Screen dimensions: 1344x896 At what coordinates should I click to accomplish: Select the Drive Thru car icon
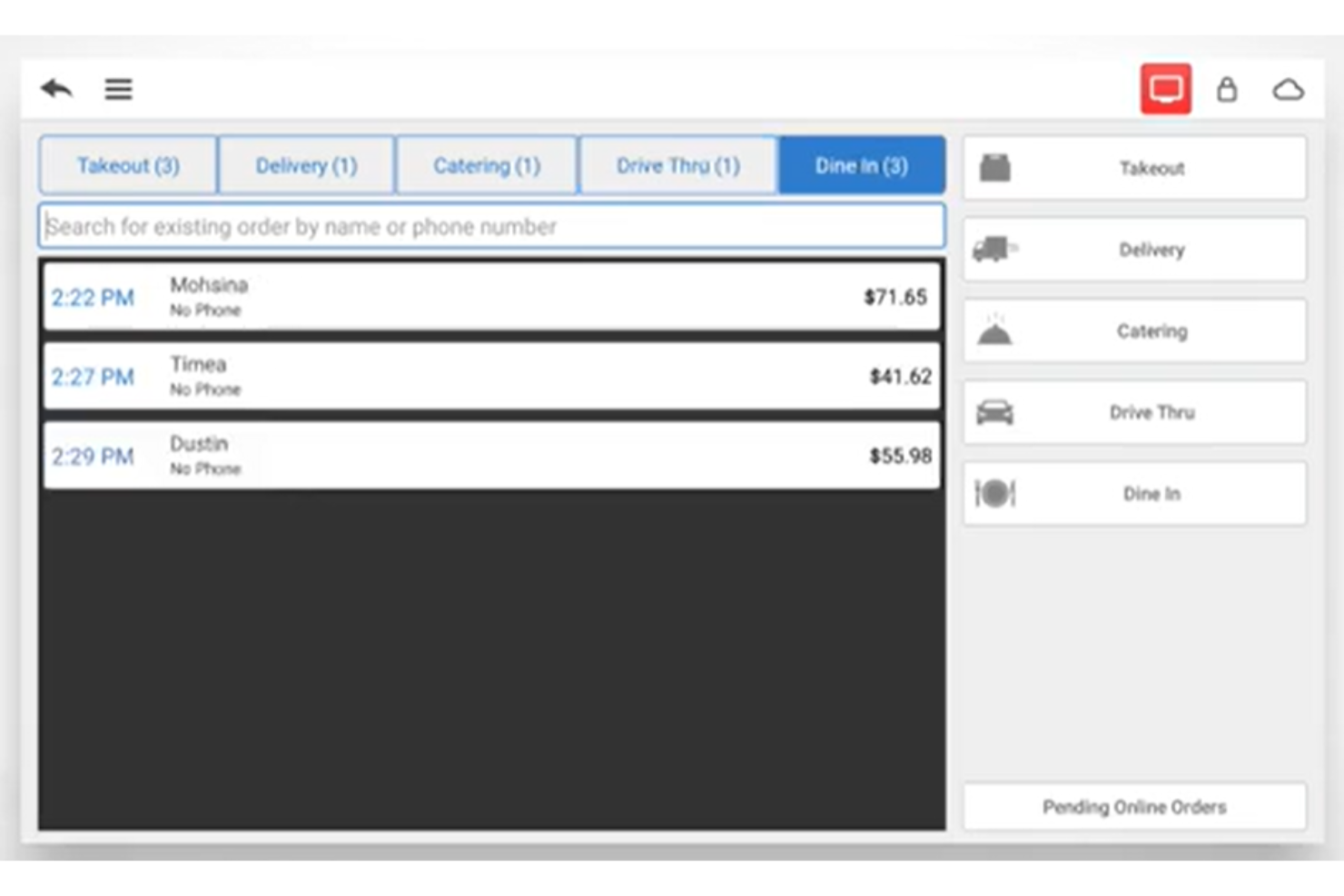point(995,411)
